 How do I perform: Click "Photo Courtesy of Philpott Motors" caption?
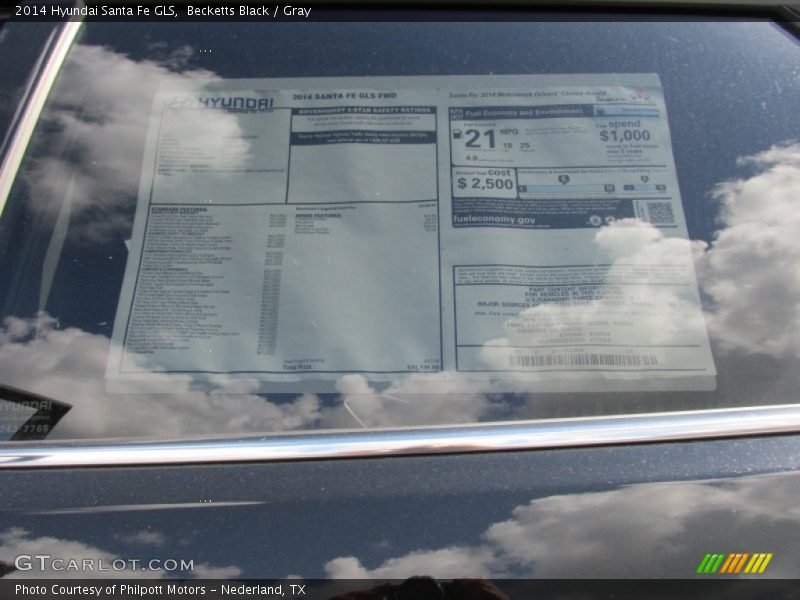point(110,590)
